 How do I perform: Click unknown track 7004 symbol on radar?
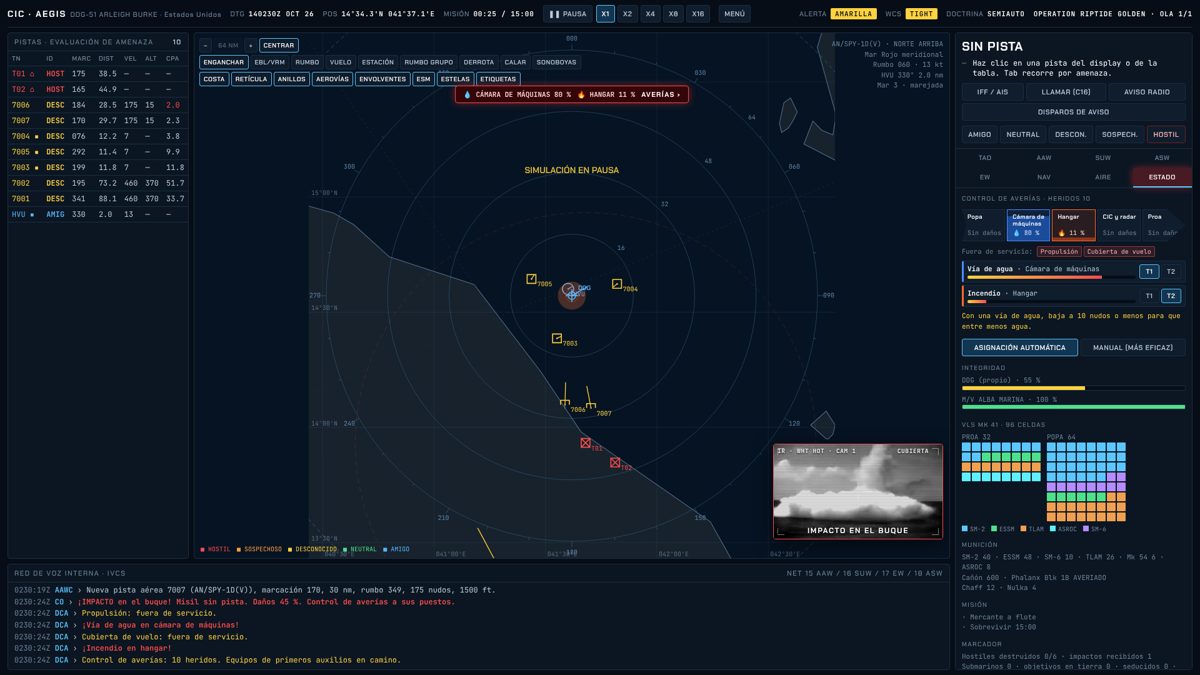(617, 284)
